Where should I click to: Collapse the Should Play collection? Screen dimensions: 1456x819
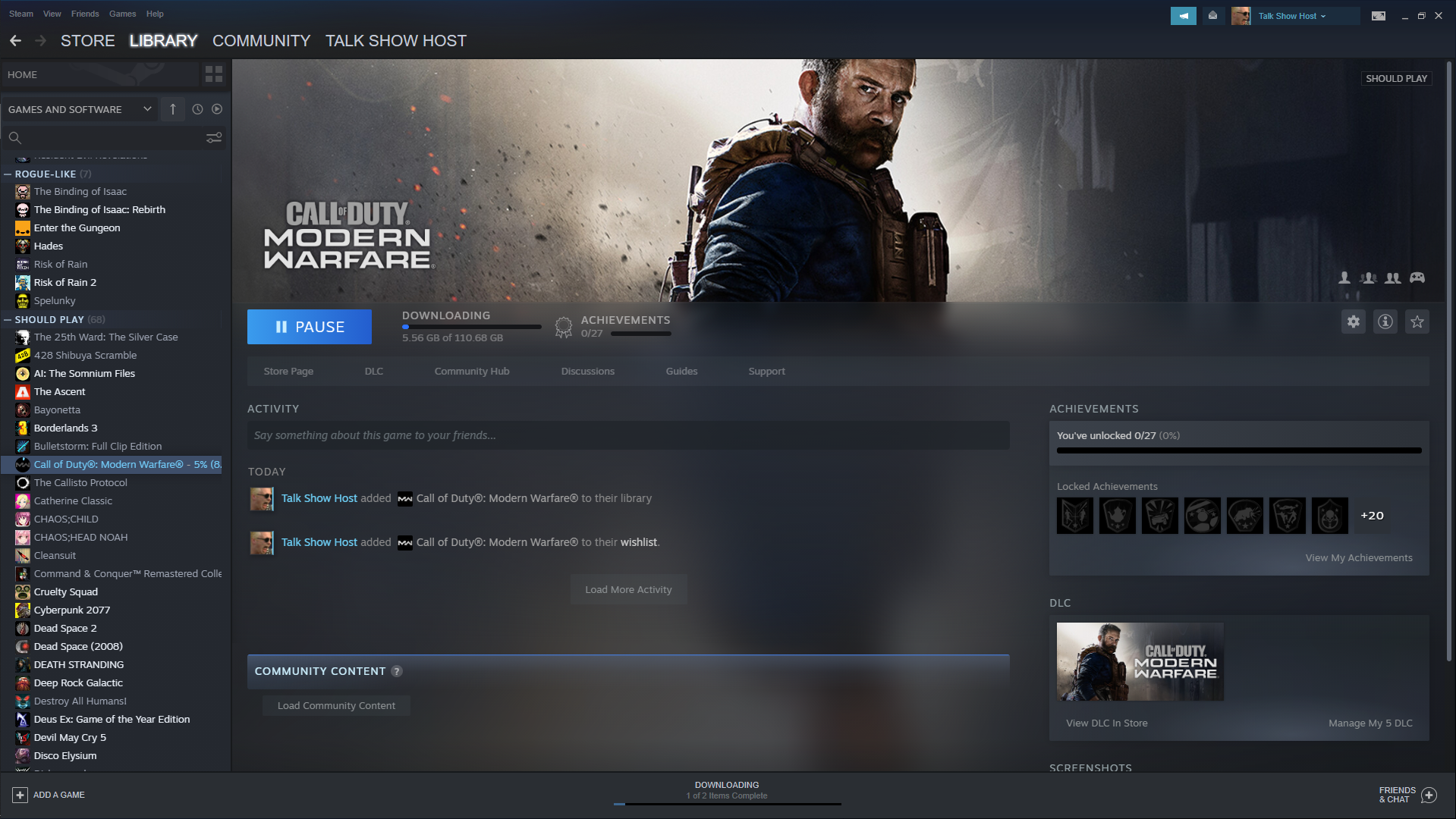(8, 319)
